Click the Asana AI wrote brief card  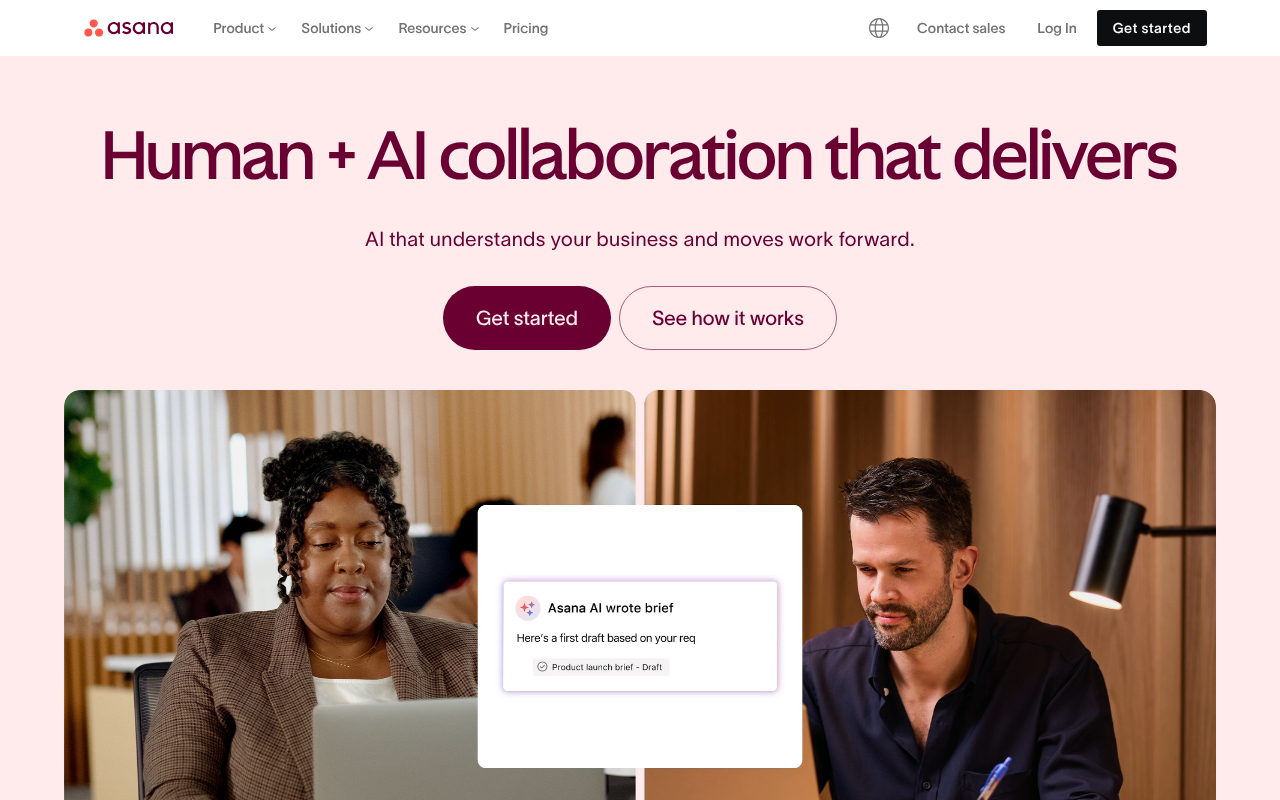pyautogui.click(x=640, y=636)
